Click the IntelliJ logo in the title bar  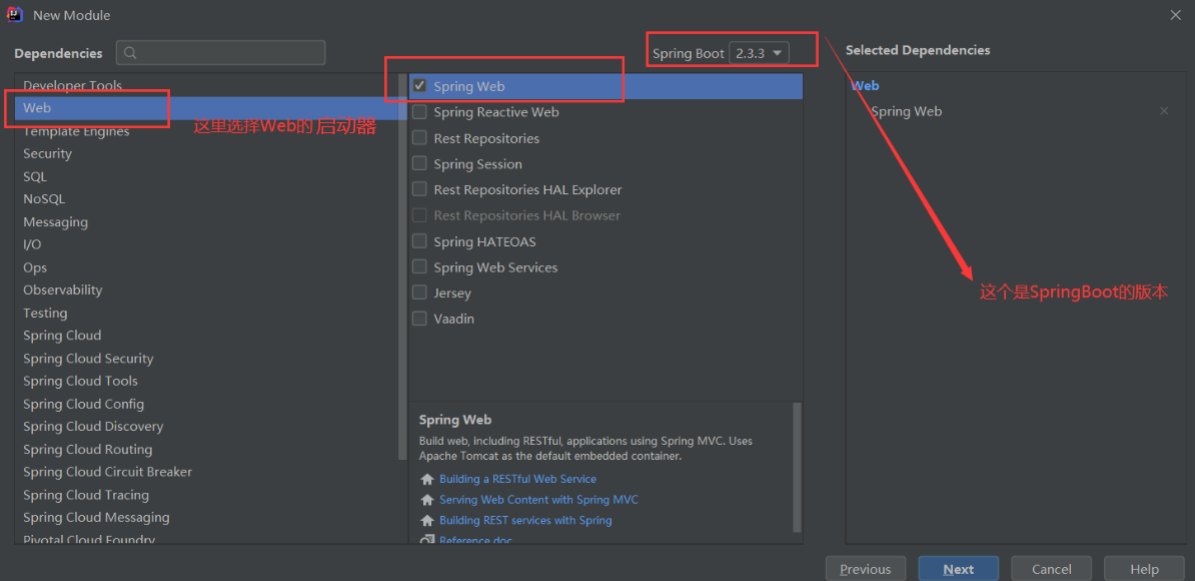click(14, 14)
